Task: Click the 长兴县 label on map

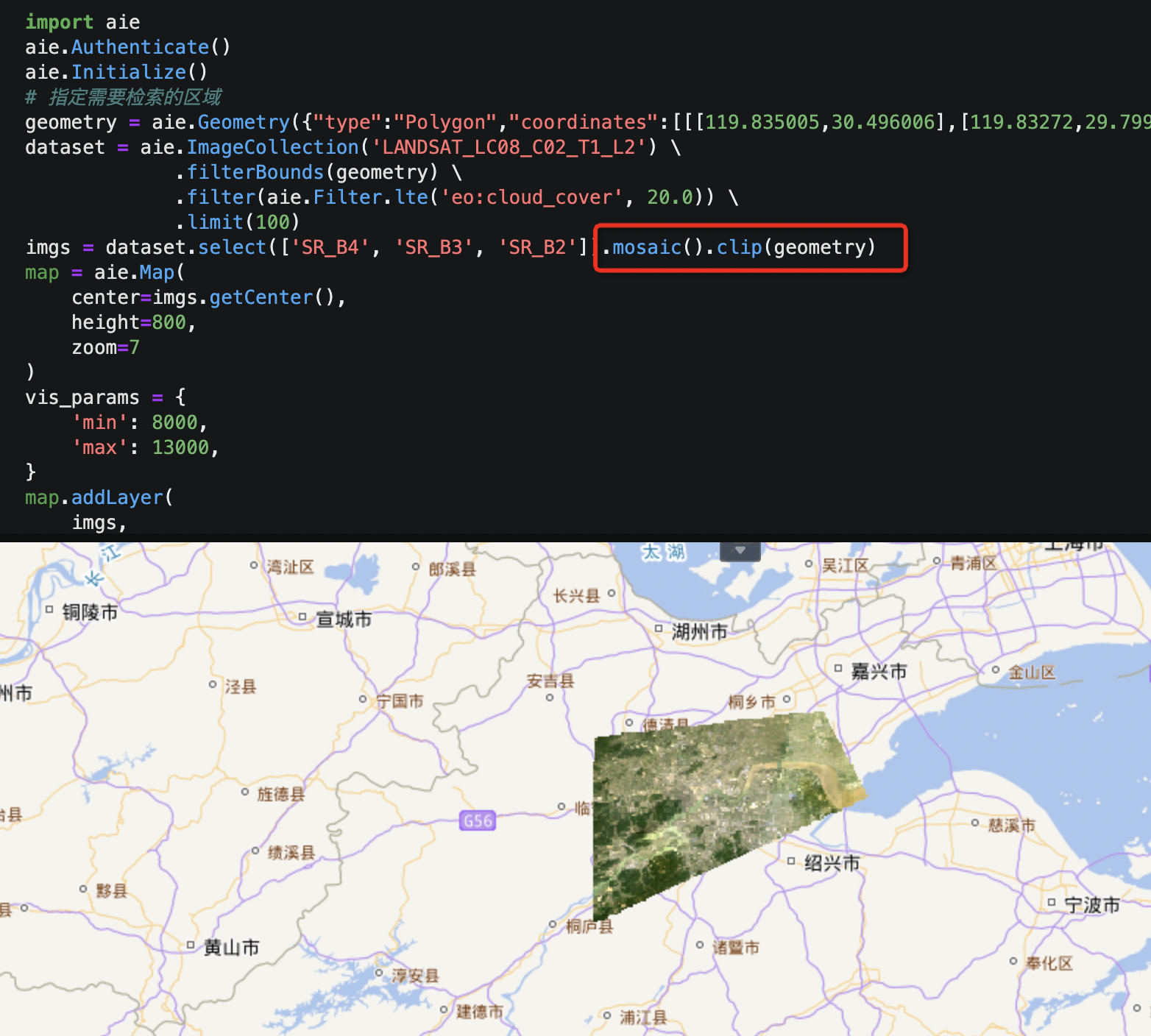Action: [x=576, y=595]
